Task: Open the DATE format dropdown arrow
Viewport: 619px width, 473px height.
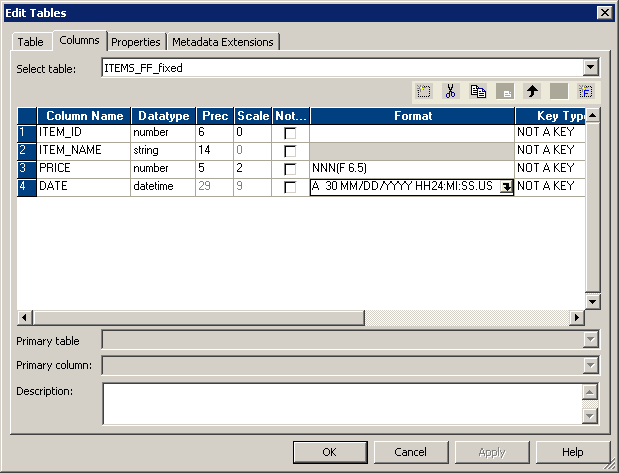Action: tap(506, 187)
